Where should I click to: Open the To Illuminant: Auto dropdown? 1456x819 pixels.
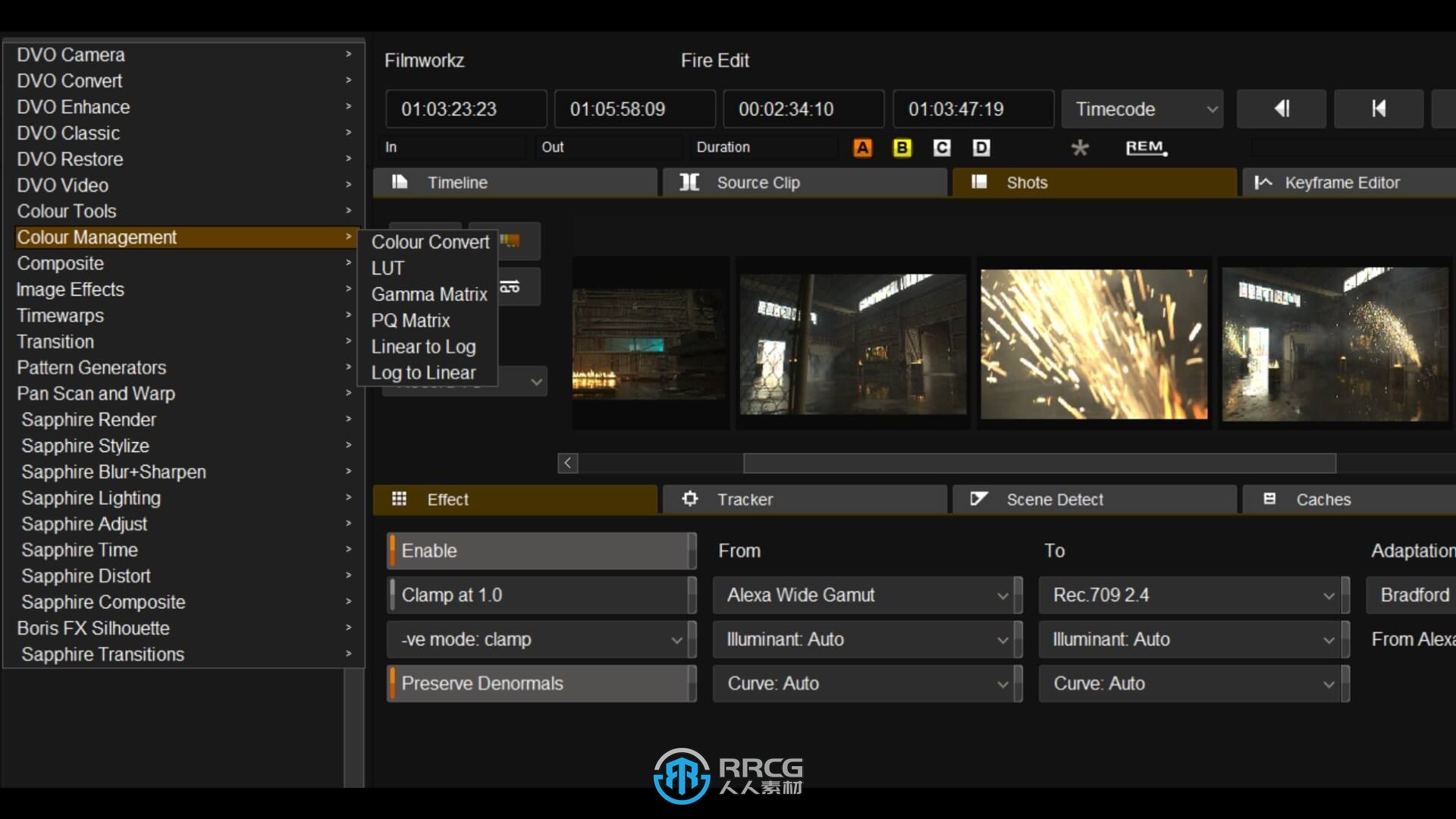pos(1194,640)
